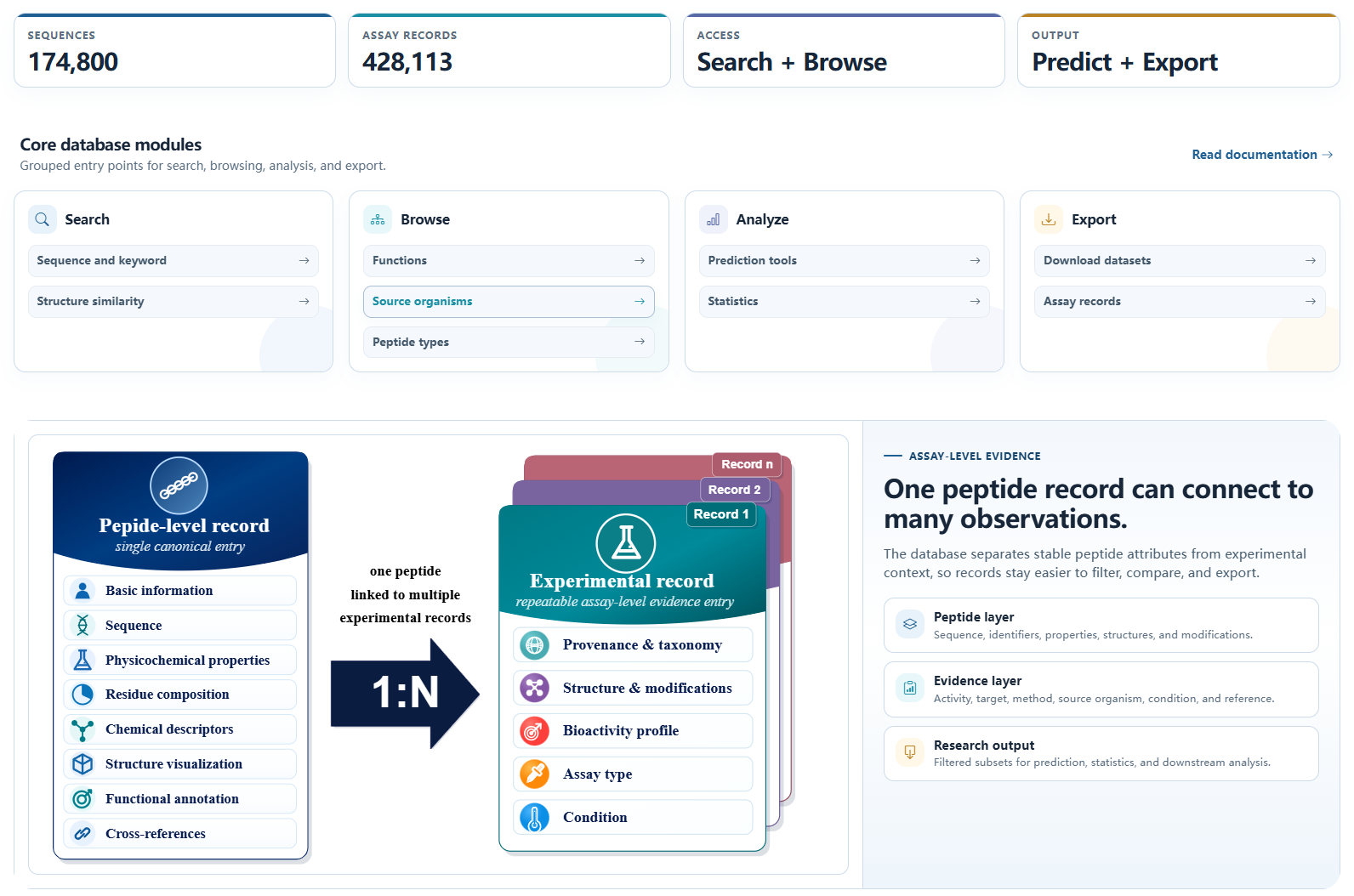Click the 1:N arrow graphic
Screen dimensions: 1354x896
[405, 693]
